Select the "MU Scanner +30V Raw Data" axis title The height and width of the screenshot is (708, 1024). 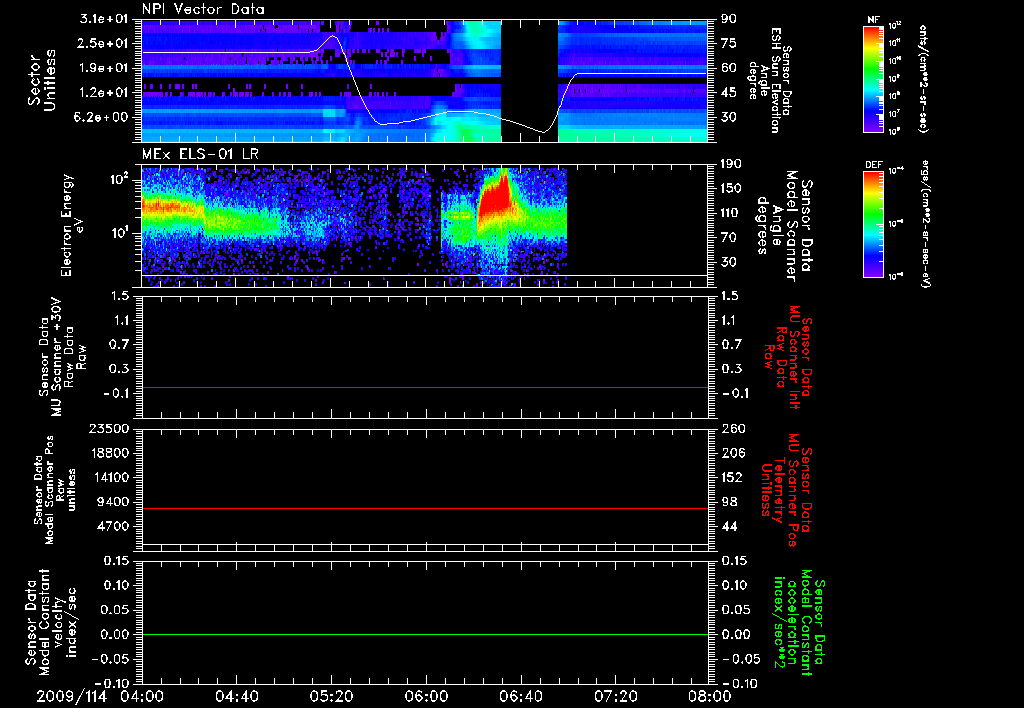tap(62, 357)
